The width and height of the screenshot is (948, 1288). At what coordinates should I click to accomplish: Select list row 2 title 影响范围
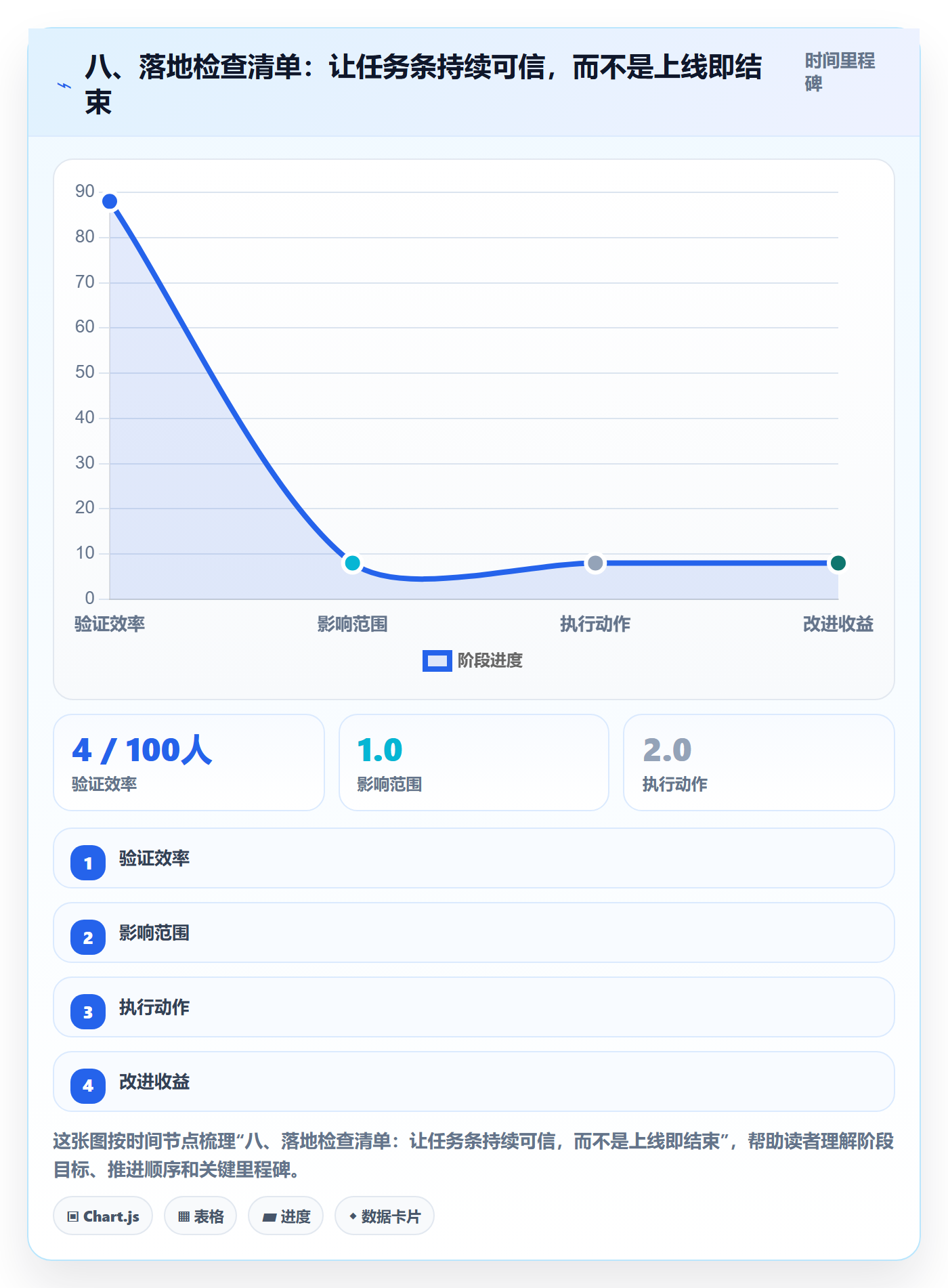154,932
